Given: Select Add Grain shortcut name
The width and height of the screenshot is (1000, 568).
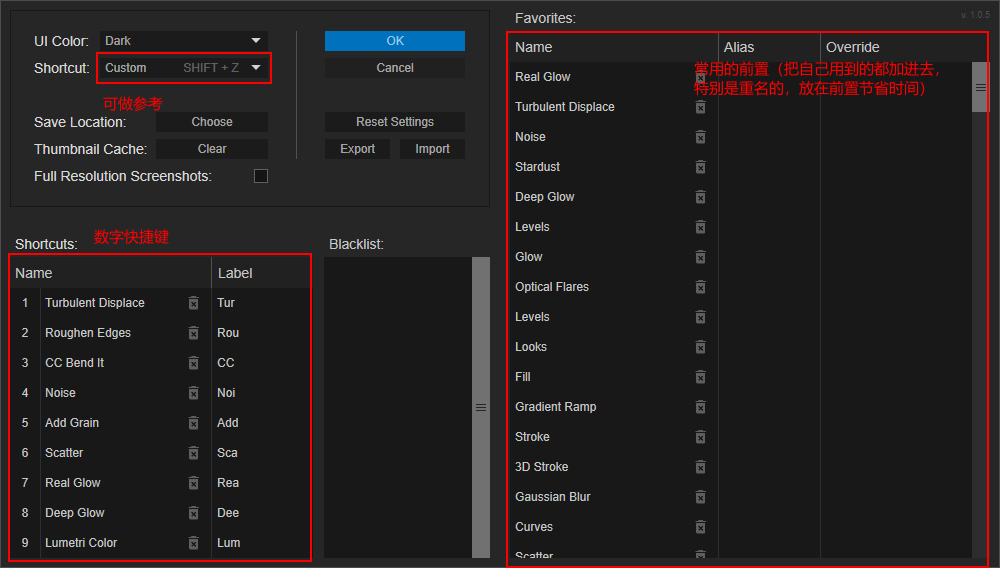Looking at the screenshot, I should click(72, 423).
